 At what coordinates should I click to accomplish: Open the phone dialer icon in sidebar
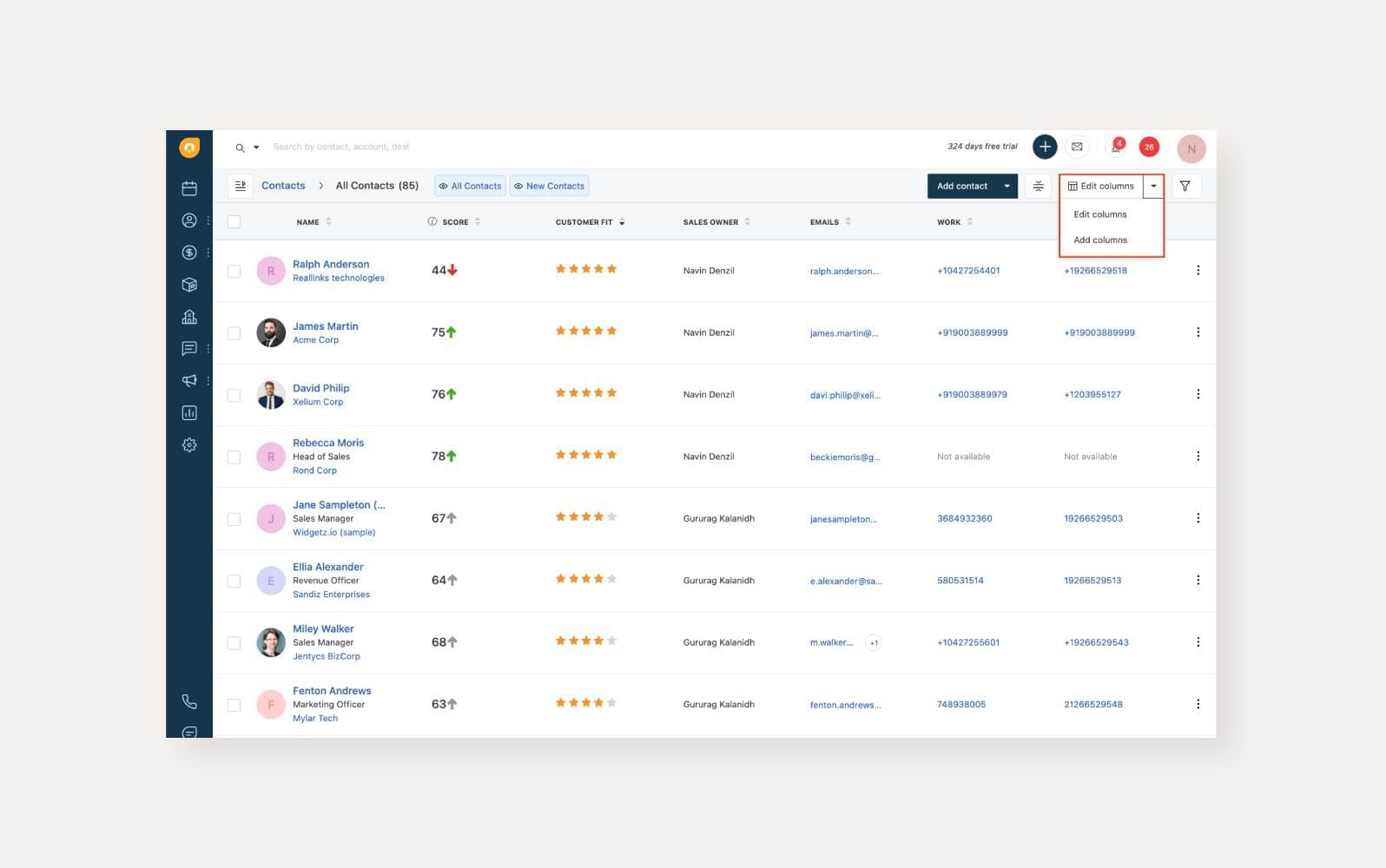coord(189,701)
